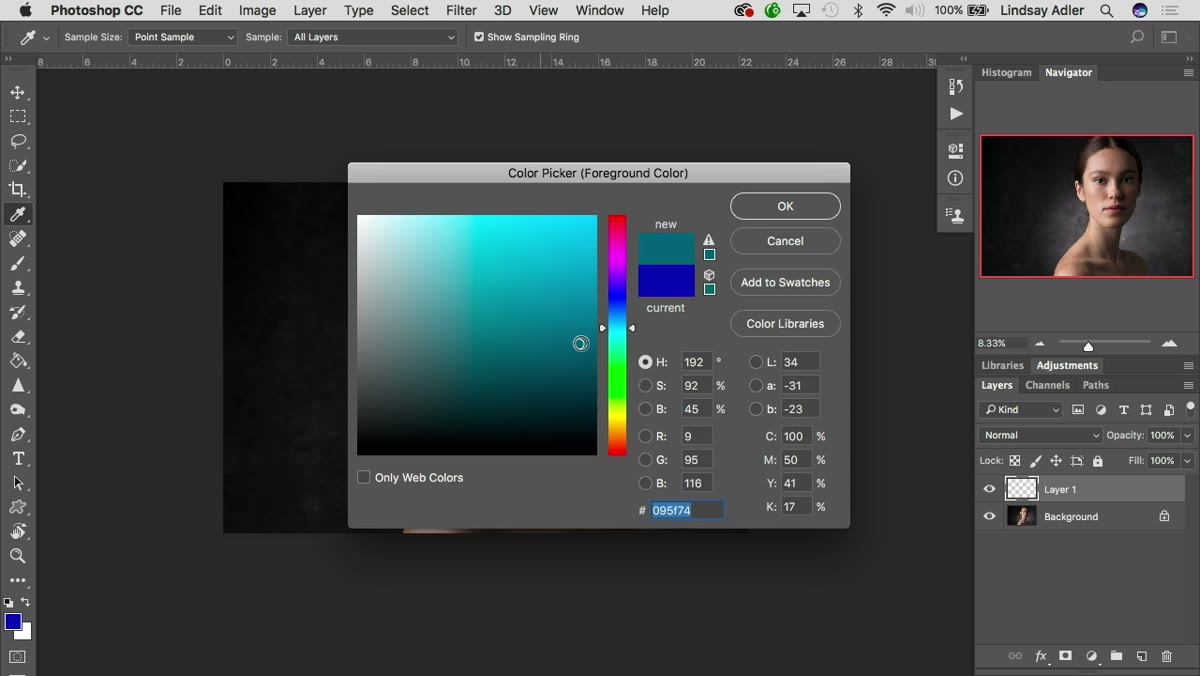Click Add to Swatches button
The image size is (1200, 676).
click(785, 282)
